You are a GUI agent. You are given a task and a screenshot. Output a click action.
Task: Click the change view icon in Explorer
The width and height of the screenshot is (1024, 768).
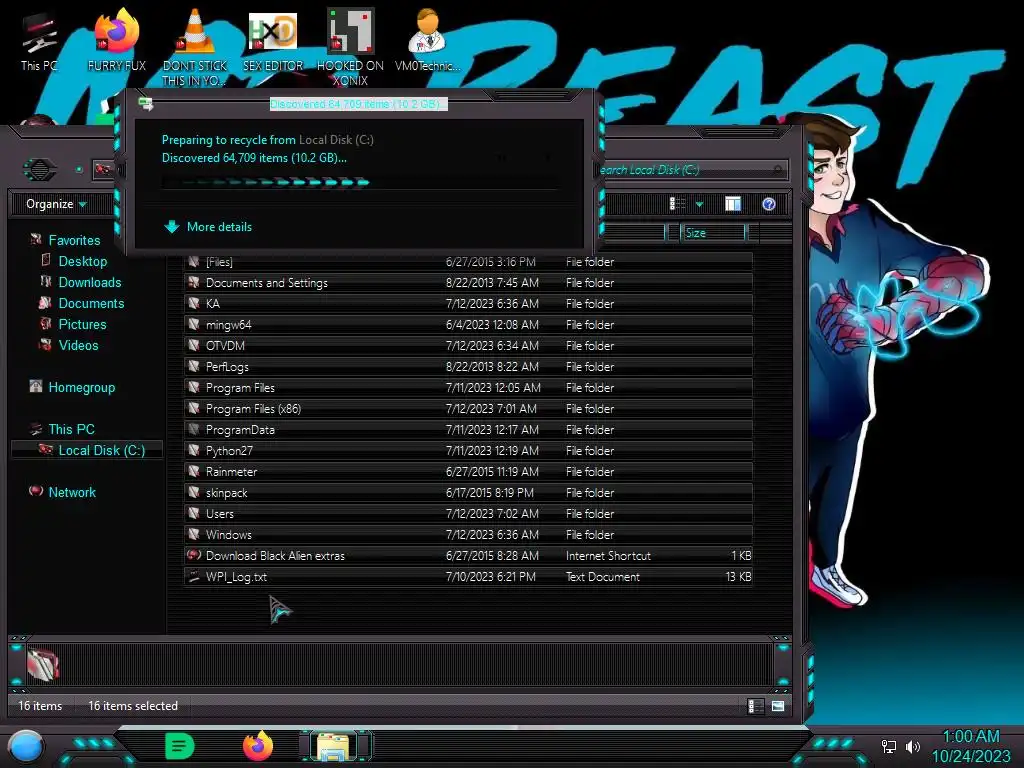pos(677,204)
